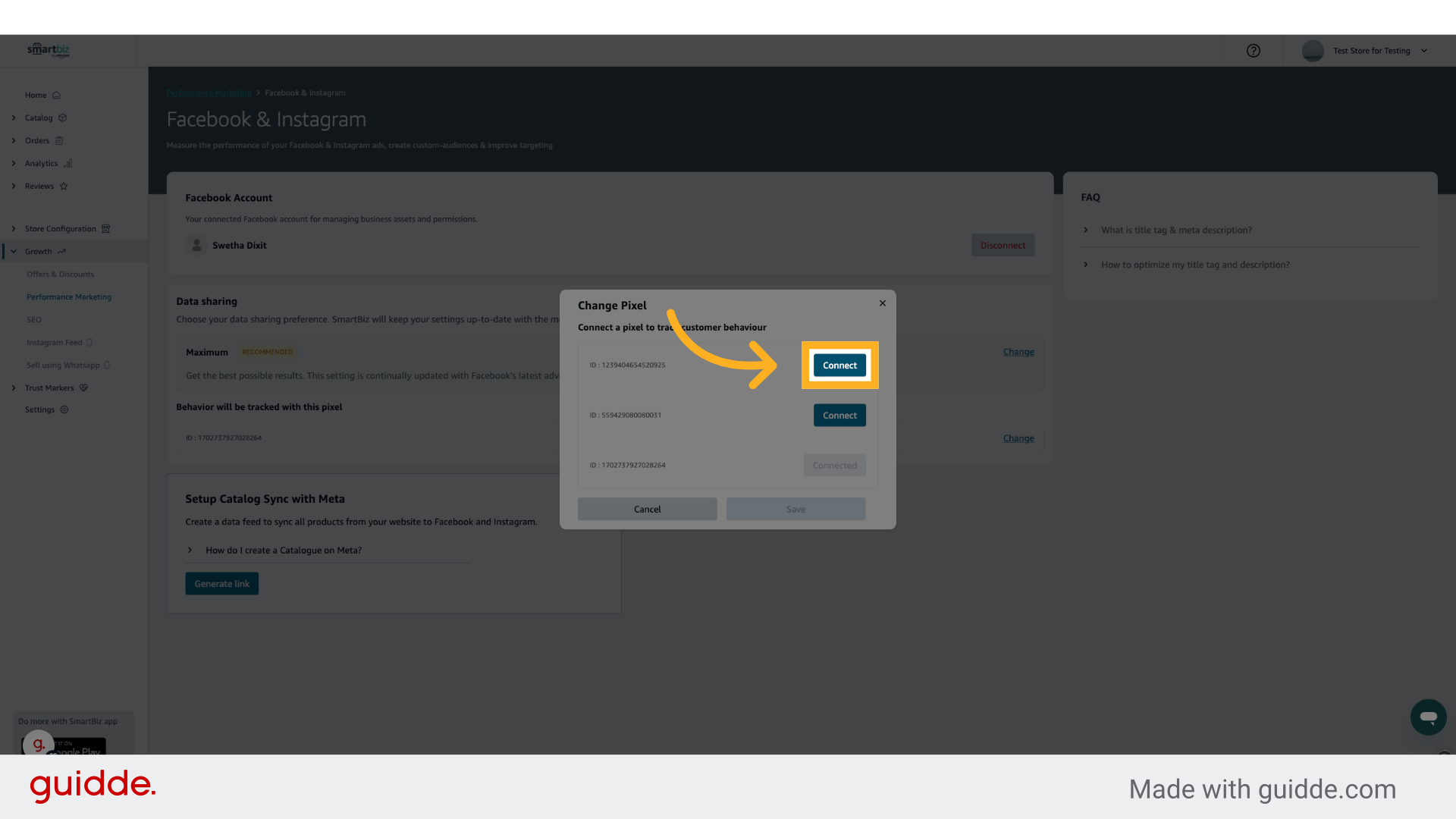Click the Growth trend icon
1456x819 pixels.
click(x=61, y=252)
